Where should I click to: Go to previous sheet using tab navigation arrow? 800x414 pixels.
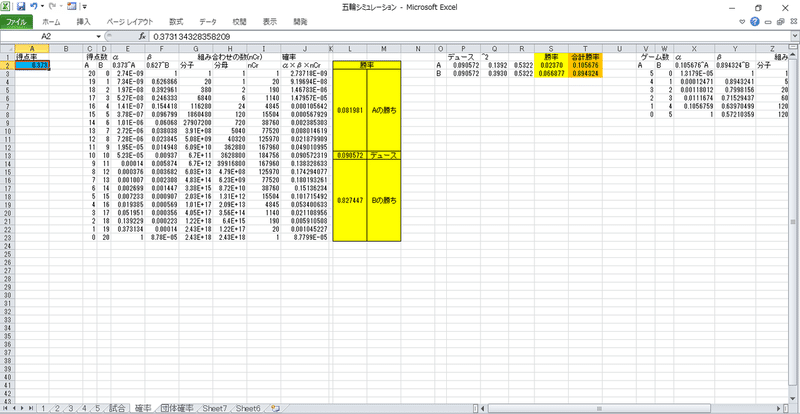[x=15, y=408]
